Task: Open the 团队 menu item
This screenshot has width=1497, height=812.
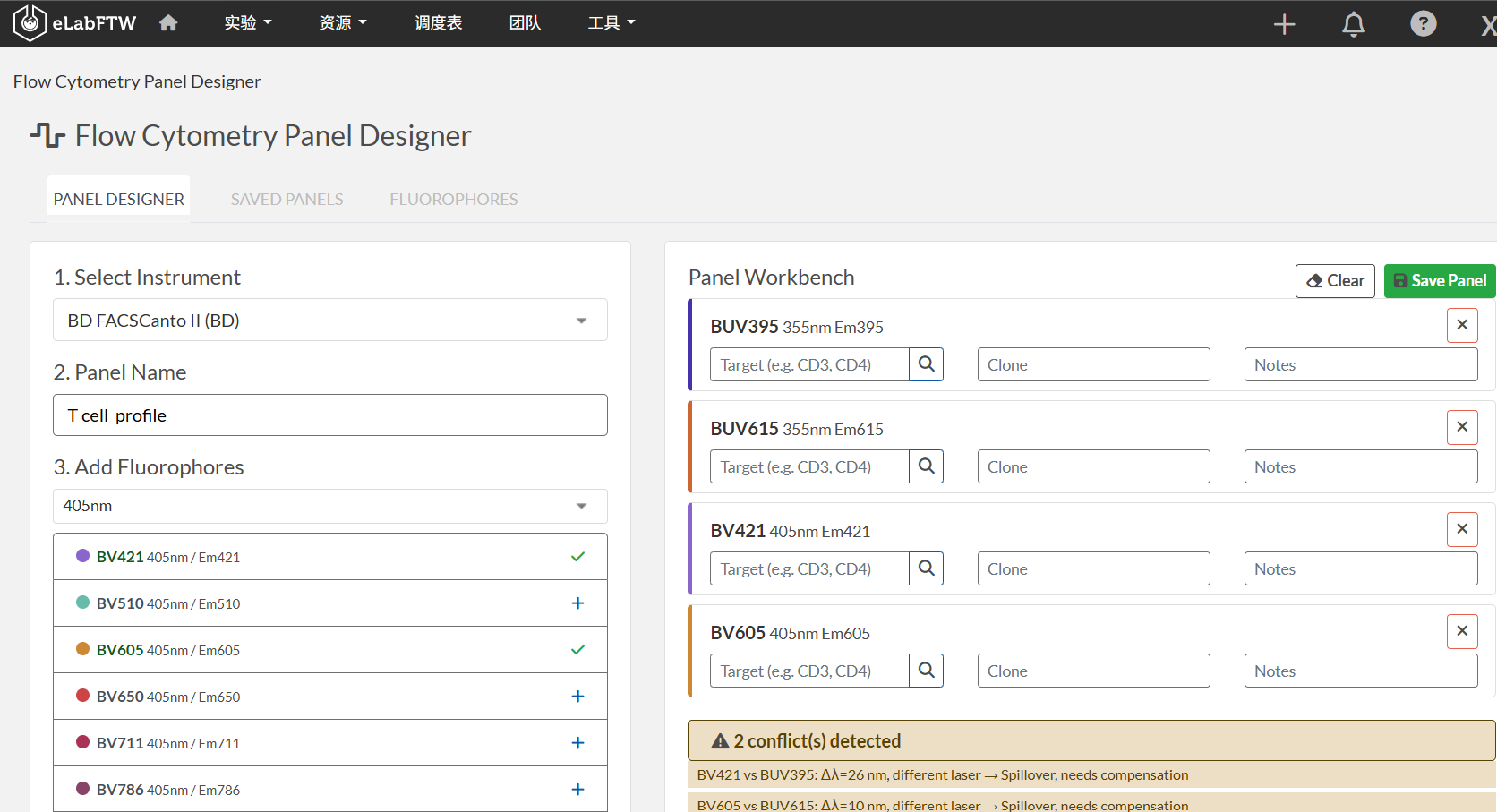Action: click(x=525, y=23)
